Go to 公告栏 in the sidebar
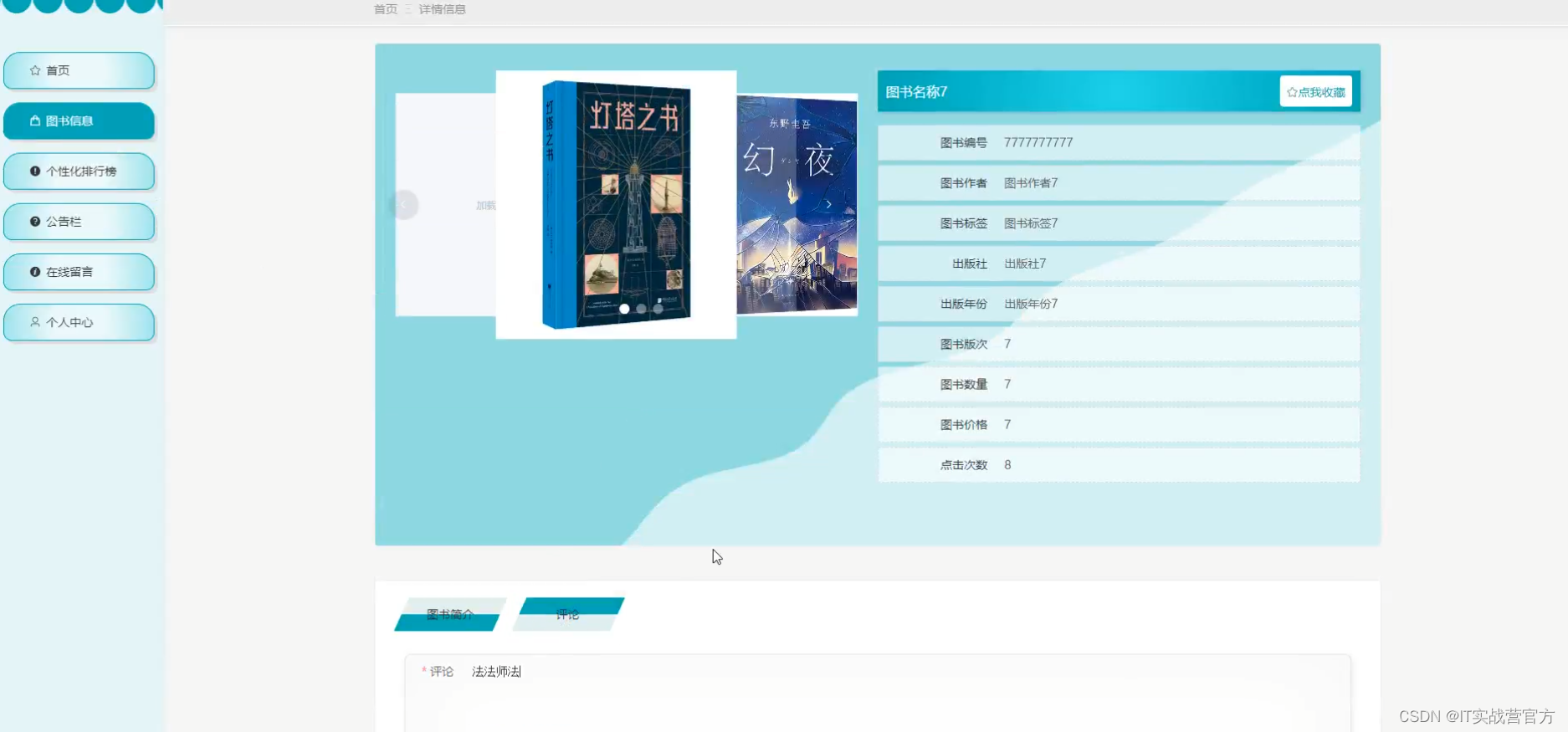 [x=79, y=222]
